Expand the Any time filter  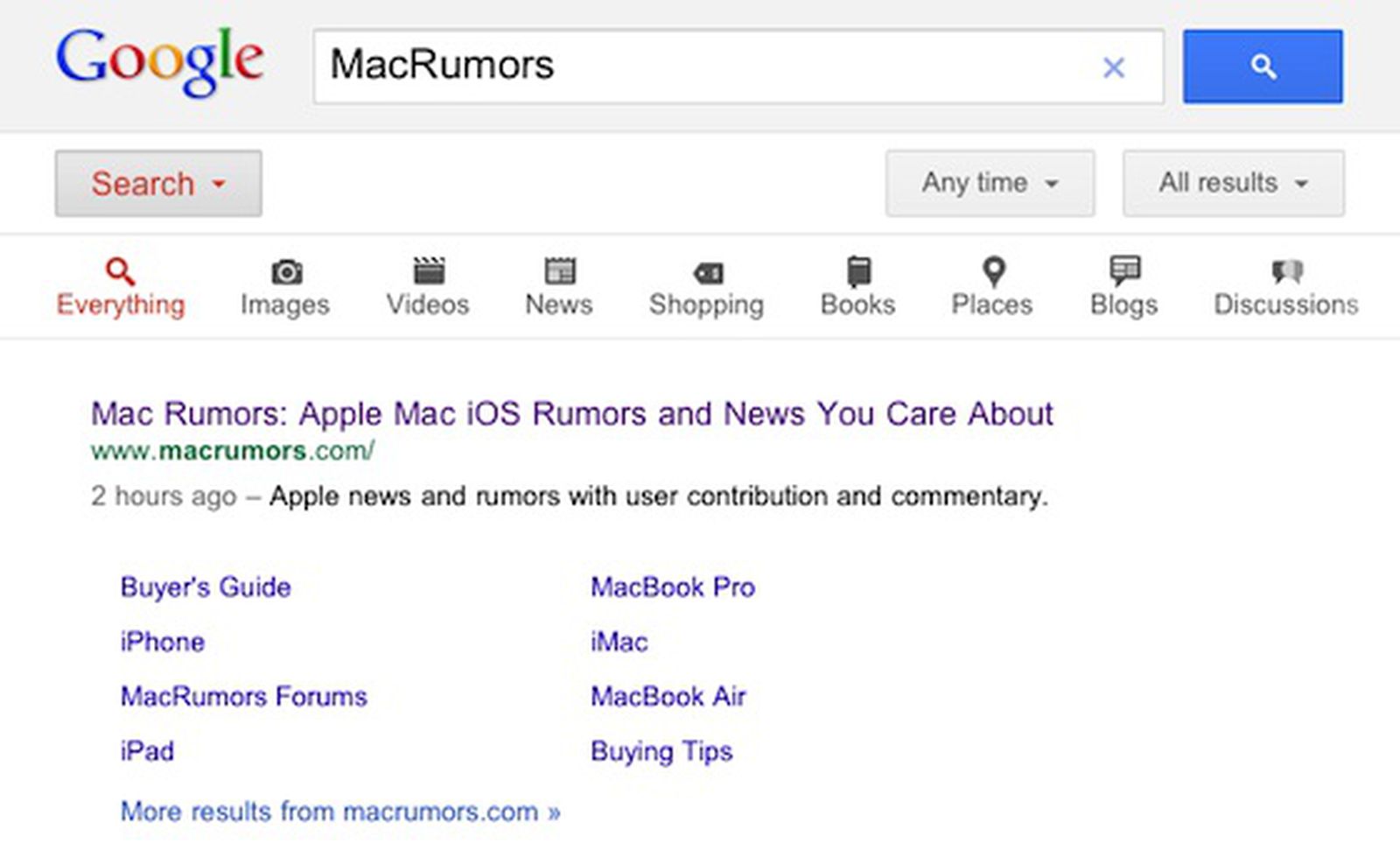[990, 183]
